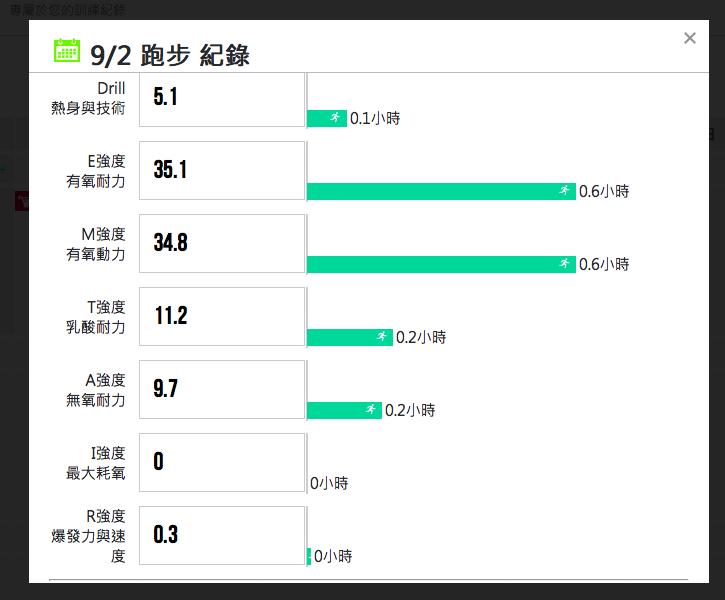Image resolution: width=725 pixels, height=600 pixels.
Task: Click the small R強度 green bar
Action: 309,556
